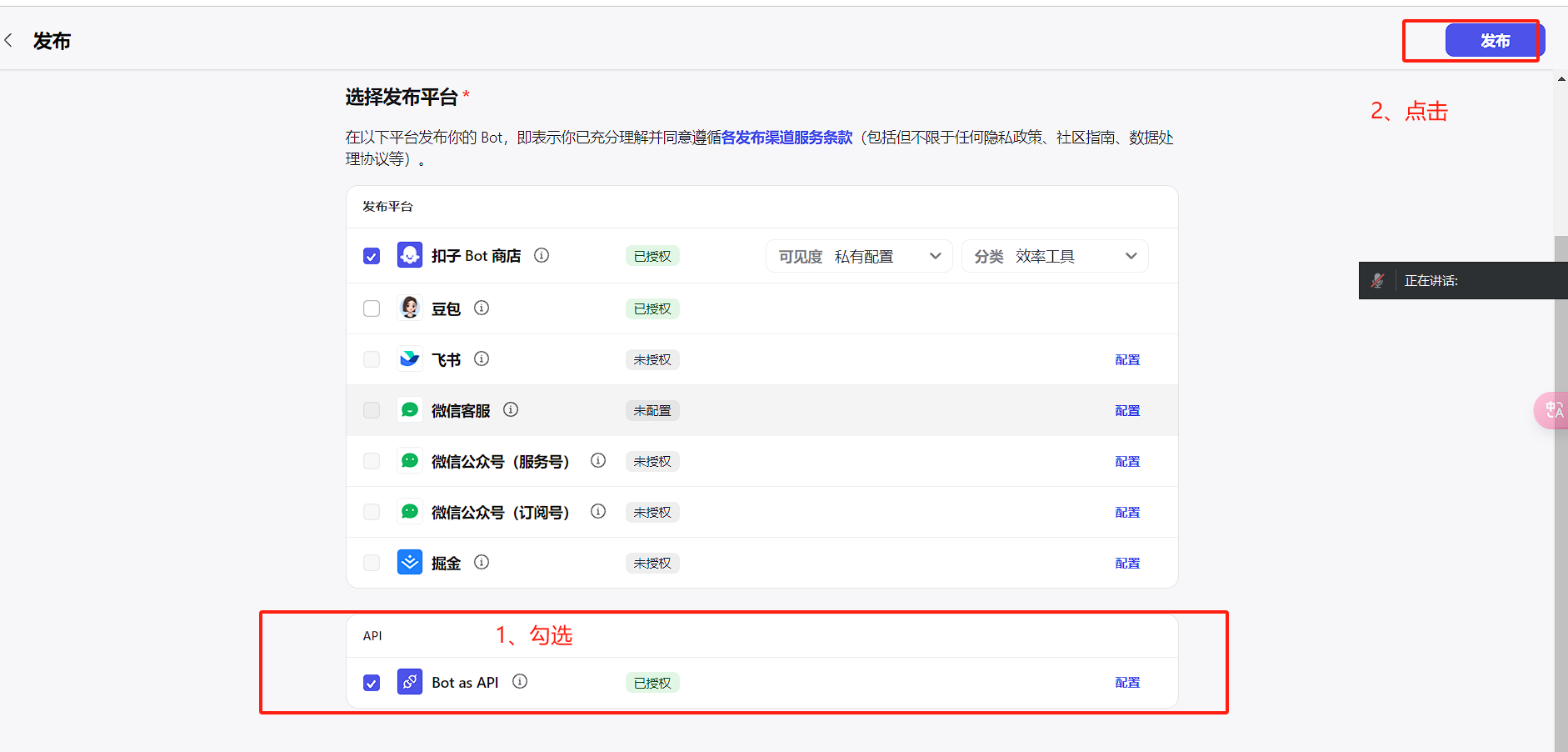The width and height of the screenshot is (1568, 752).
Task: Uncheck the Bot as API checkbox
Action: [x=372, y=683]
